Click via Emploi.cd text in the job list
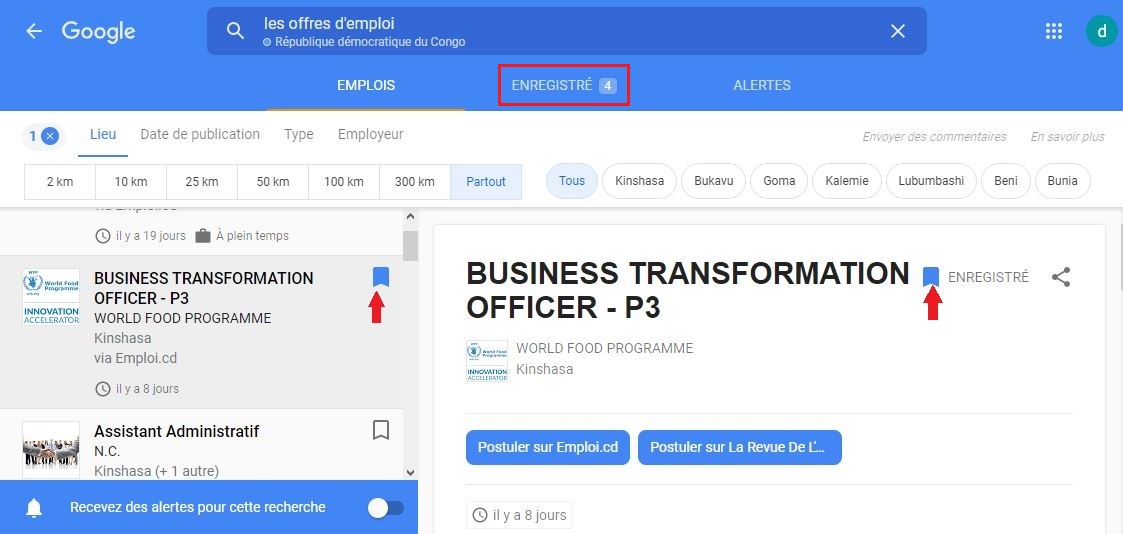The width and height of the screenshot is (1123, 534). (135, 358)
